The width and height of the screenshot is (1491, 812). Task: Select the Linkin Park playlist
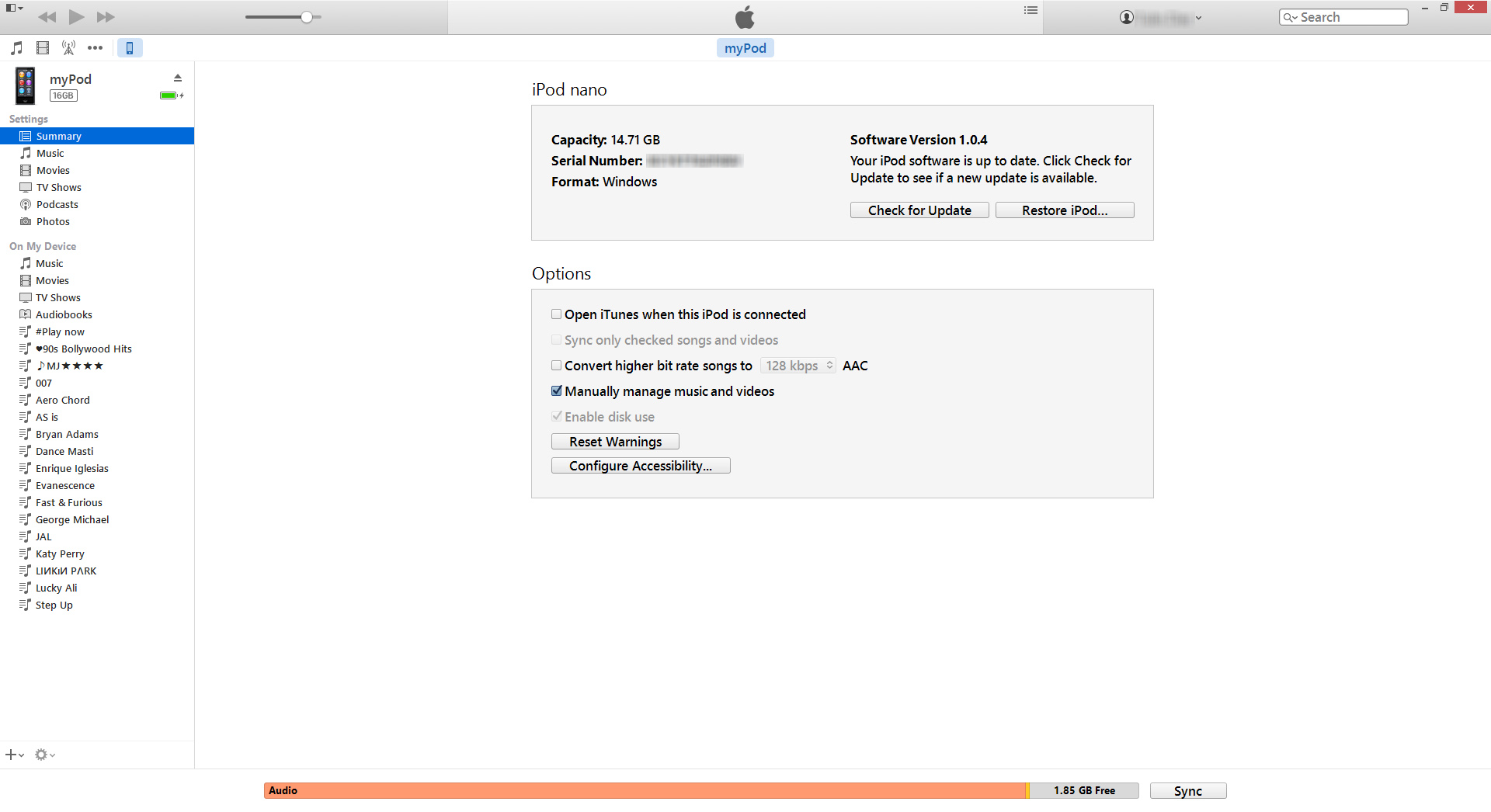(97, 571)
